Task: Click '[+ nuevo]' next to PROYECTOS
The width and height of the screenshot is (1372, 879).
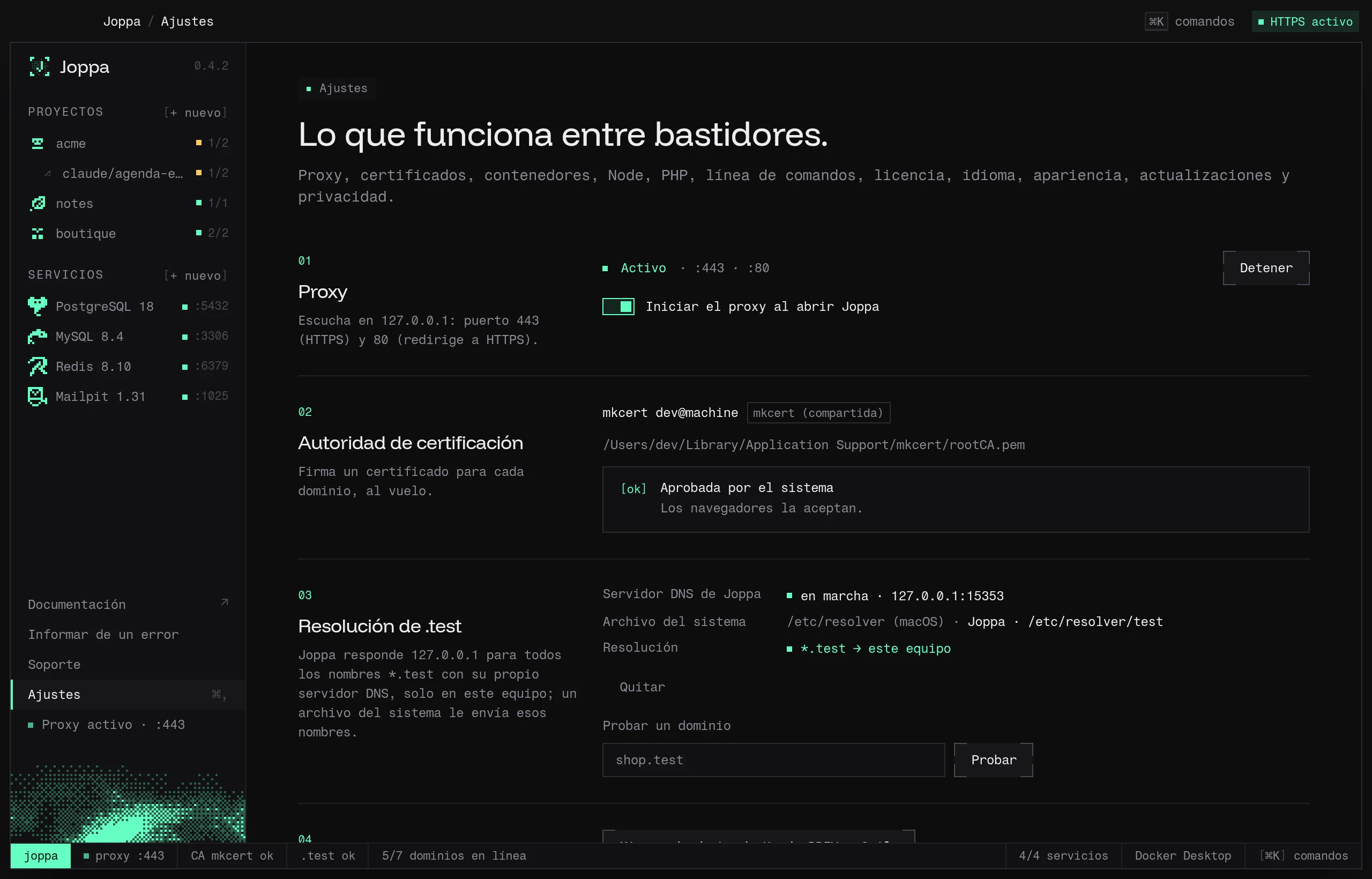Action: tap(196, 113)
